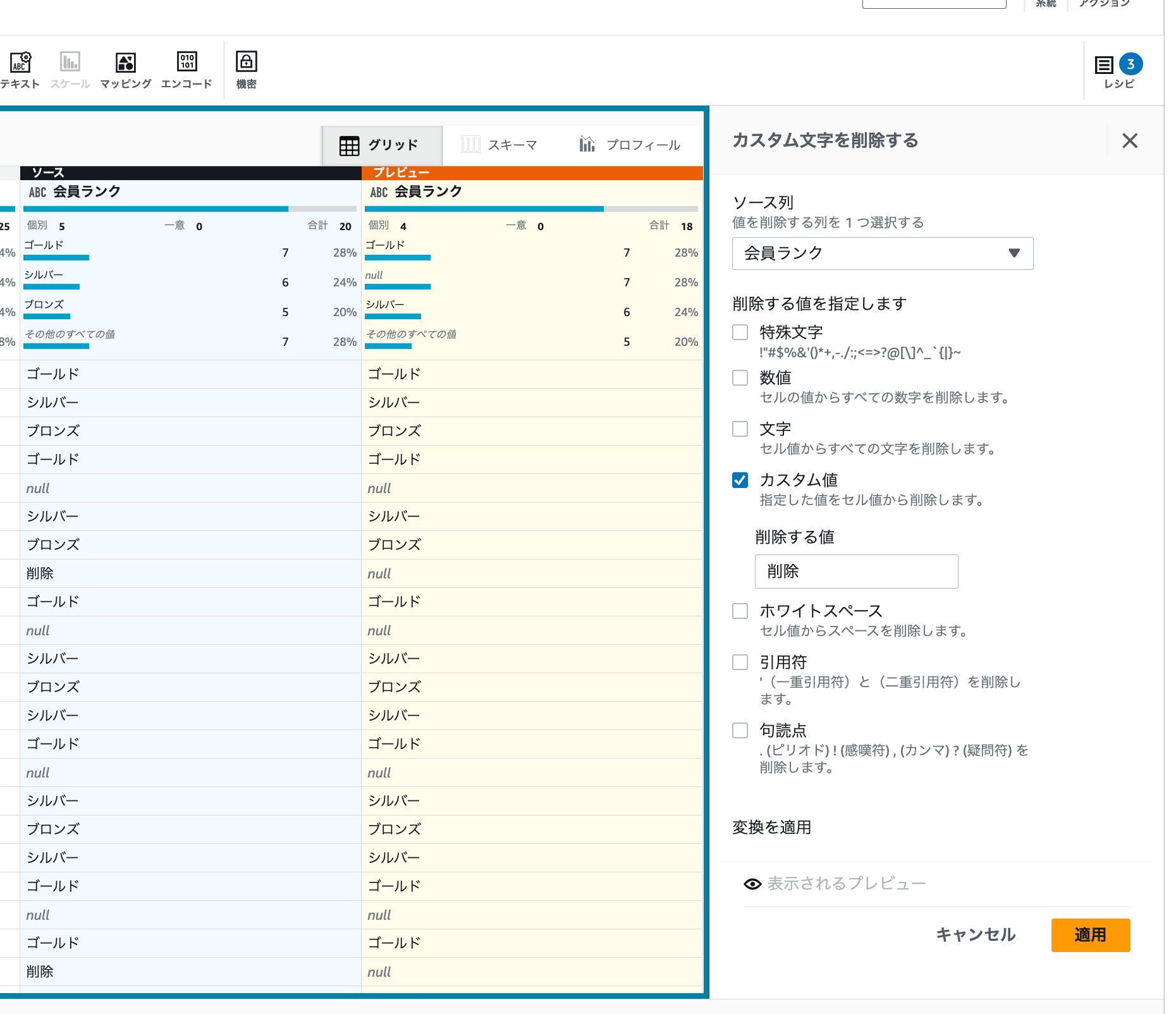
Task: Enable the ホワイトスペース checkbox
Action: click(740, 611)
